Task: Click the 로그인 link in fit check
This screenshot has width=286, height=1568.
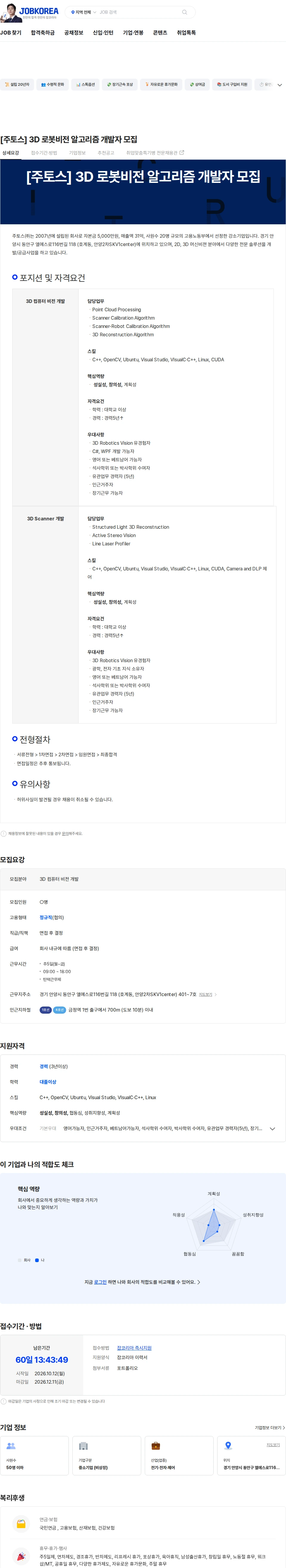Action: pyautogui.click(x=100, y=1282)
